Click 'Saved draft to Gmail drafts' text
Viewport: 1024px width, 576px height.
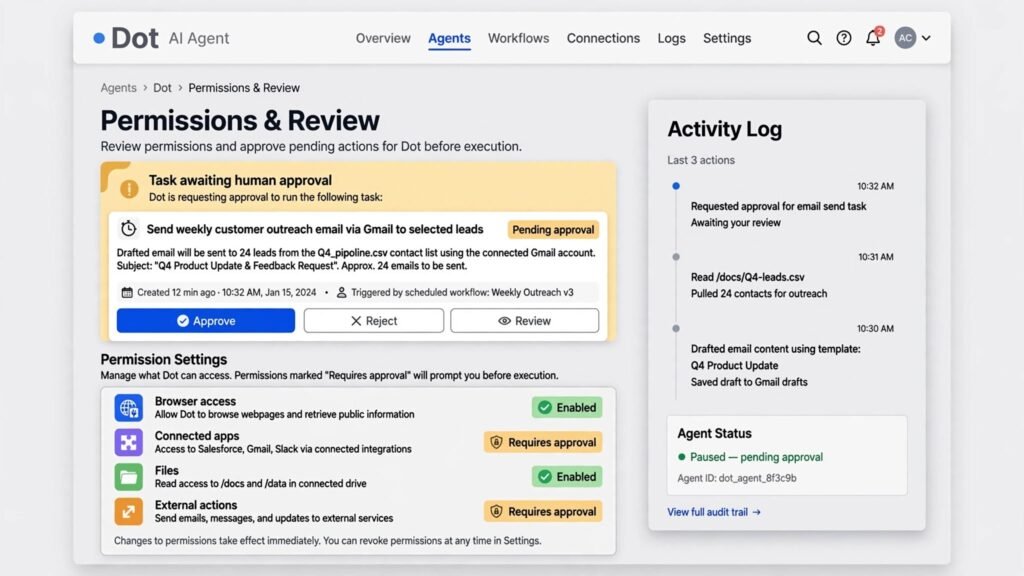(x=749, y=382)
